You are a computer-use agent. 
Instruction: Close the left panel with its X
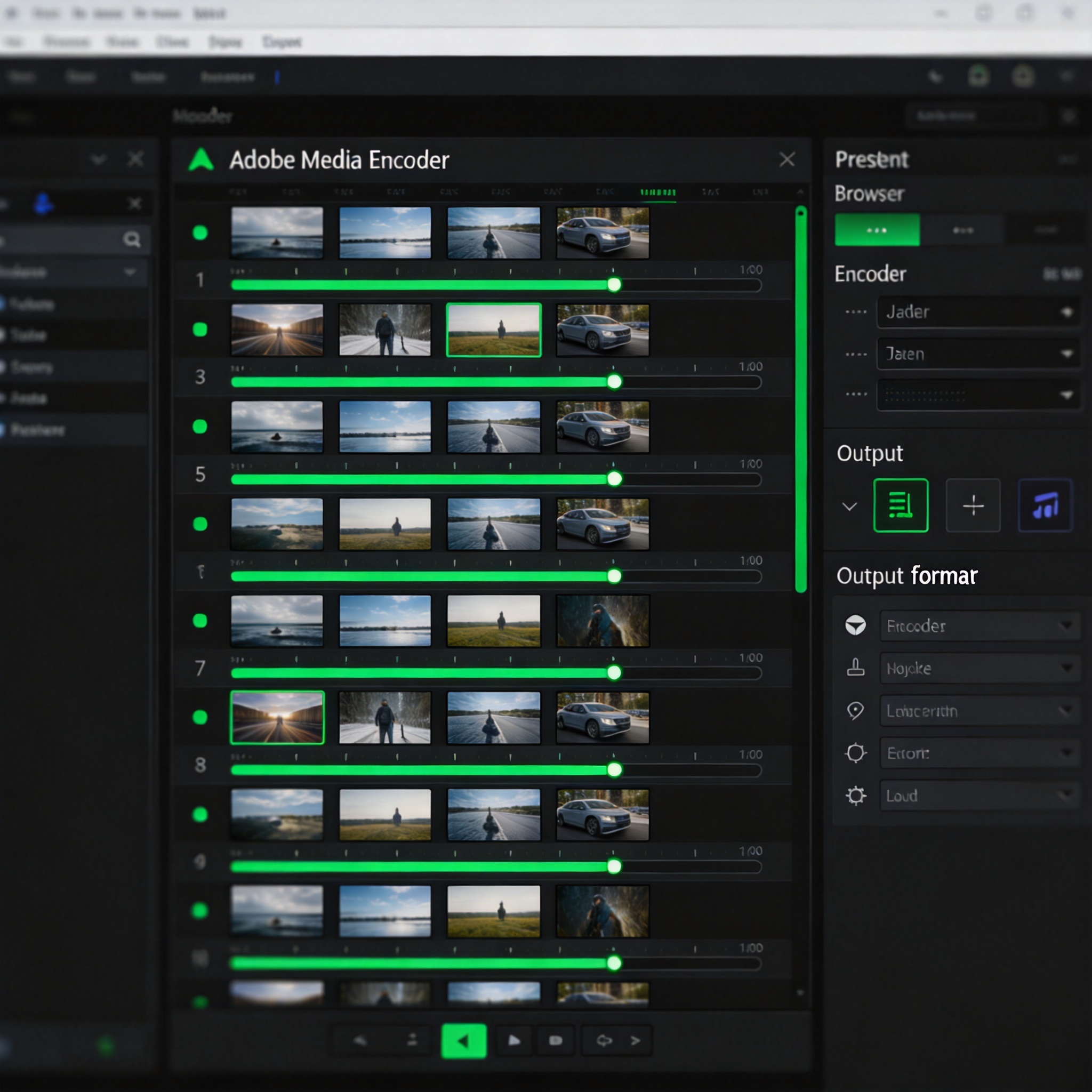tap(135, 159)
